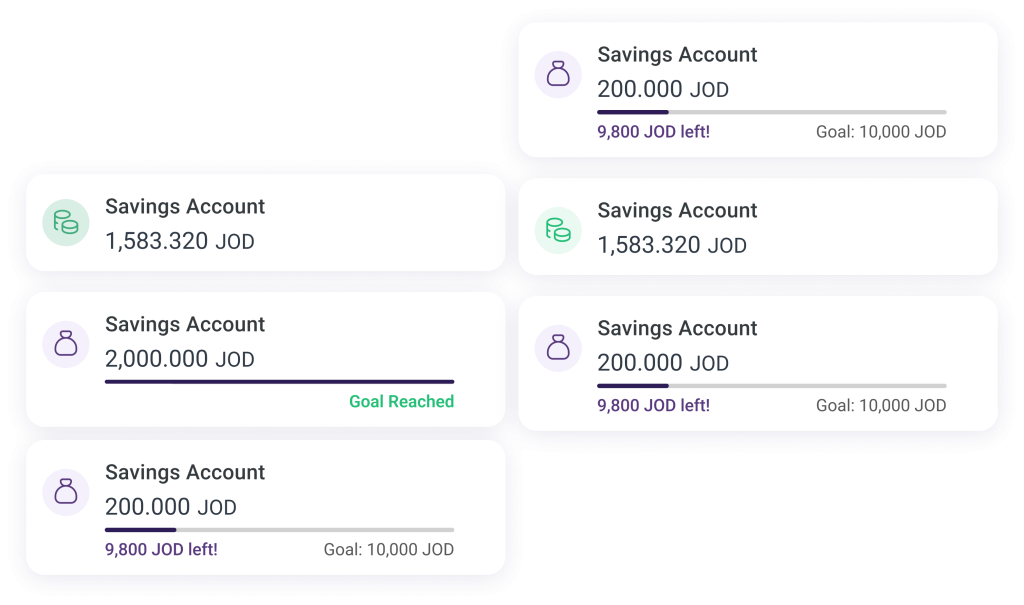The width and height of the screenshot is (1024, 605).
Task: Tap money bag icon on bottom-left savings card
Action: point(66,492)
